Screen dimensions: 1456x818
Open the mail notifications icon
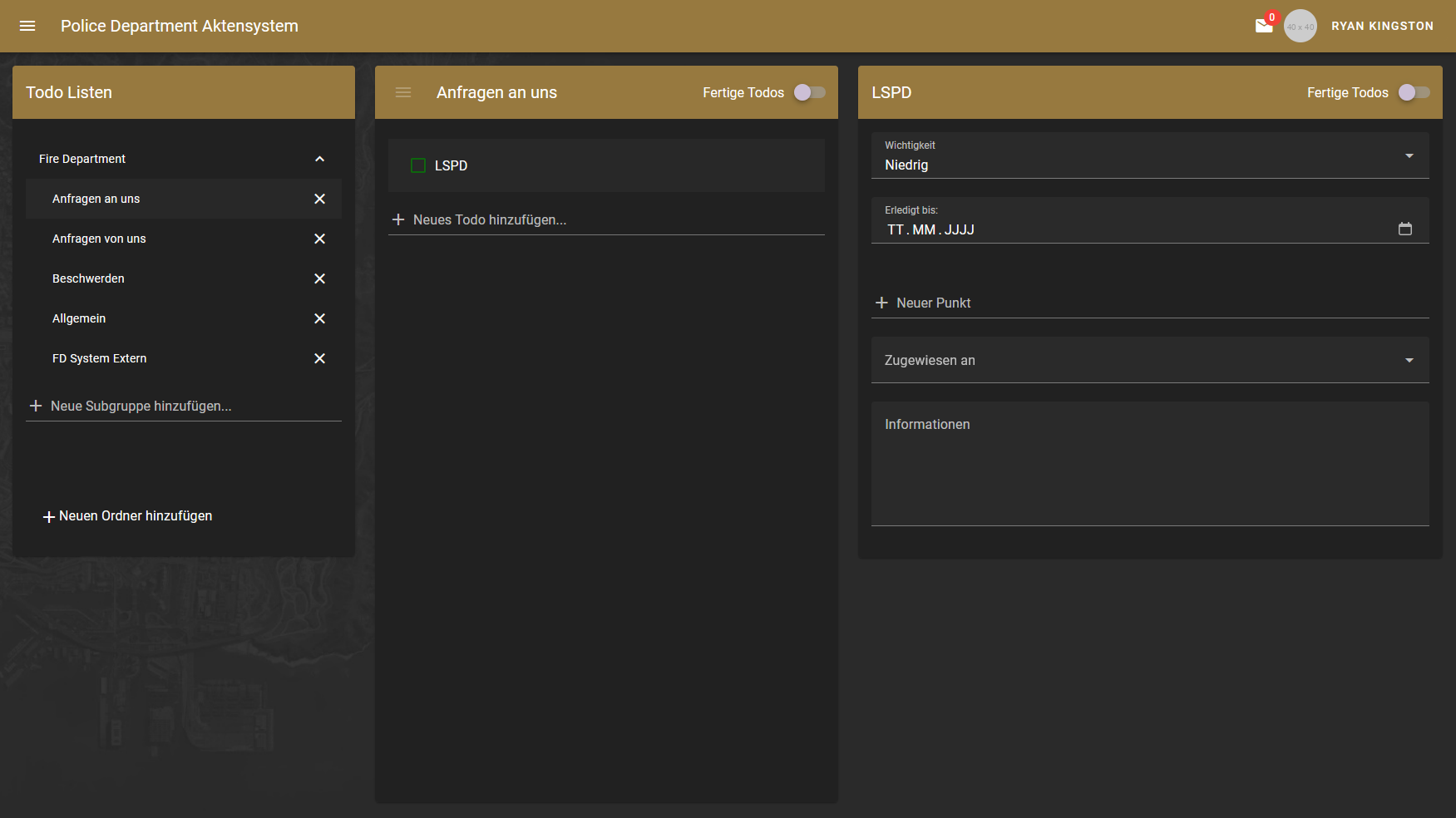(1264, 26)
